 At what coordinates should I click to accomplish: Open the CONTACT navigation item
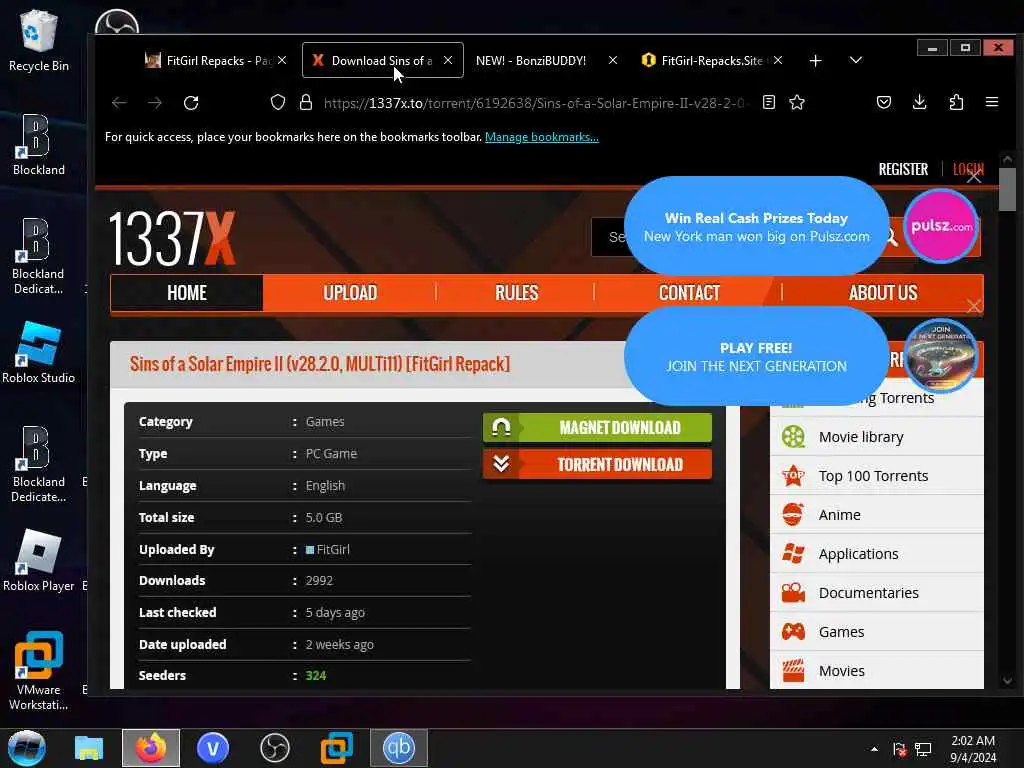tap(689, 293)
